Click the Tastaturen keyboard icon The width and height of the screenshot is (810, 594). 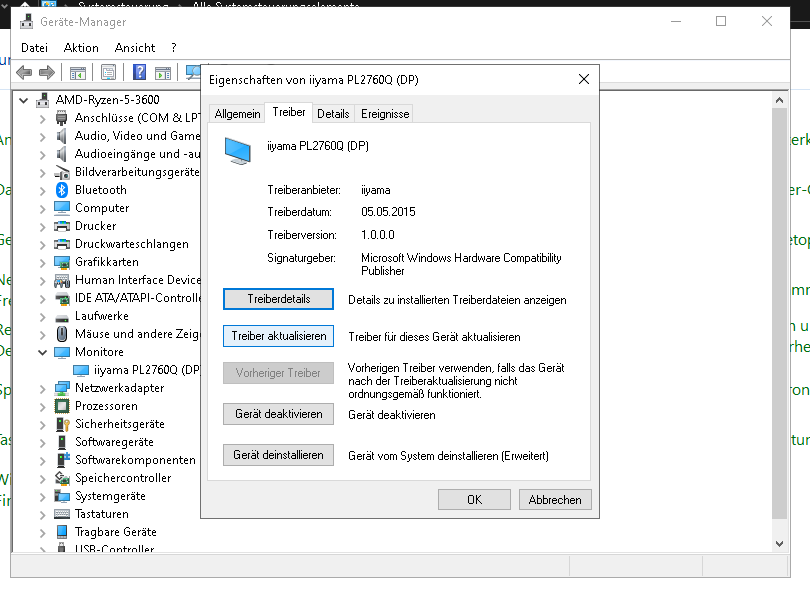coord(62,514)
